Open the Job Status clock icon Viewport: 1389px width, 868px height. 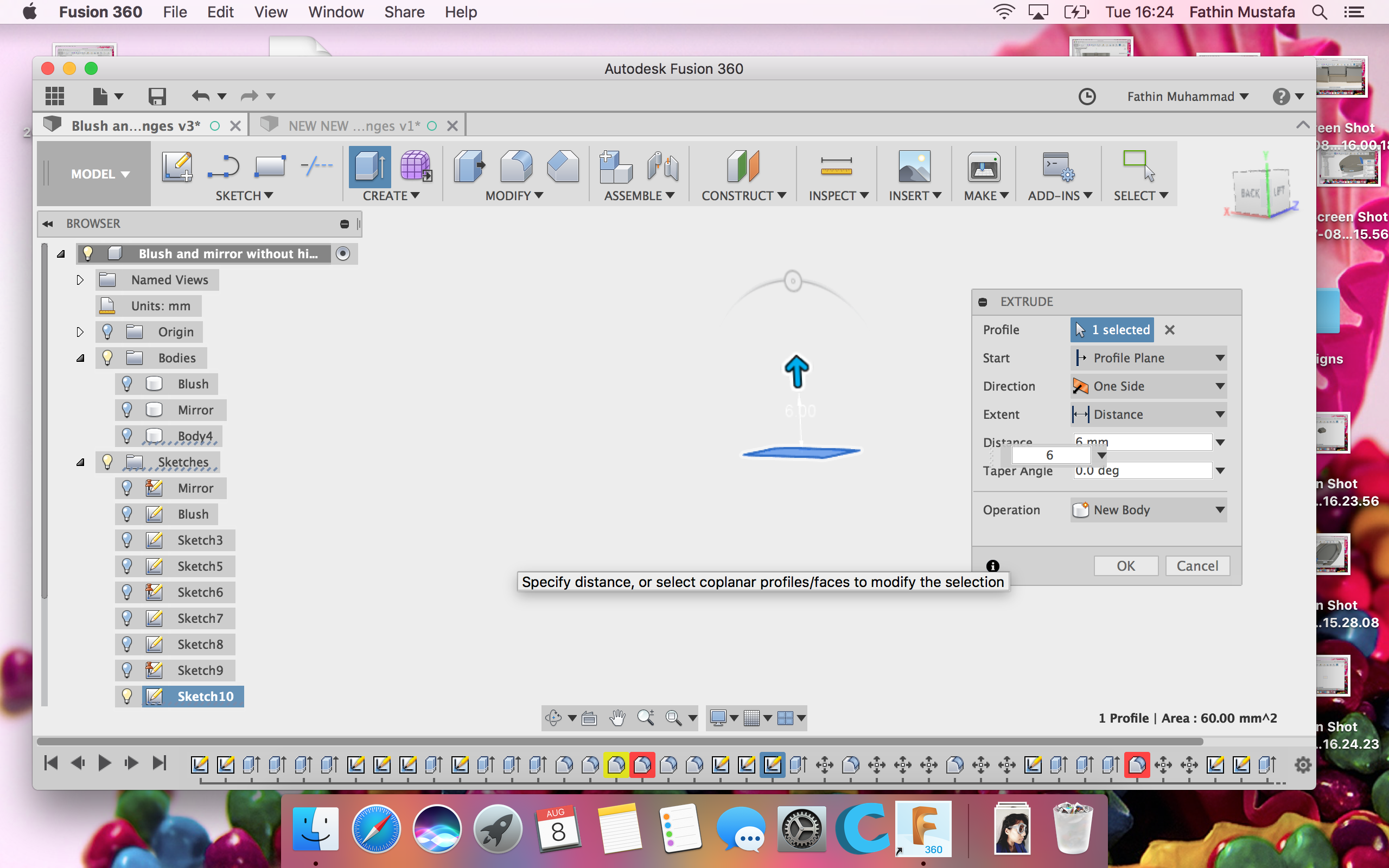(x=1087, y=96)
